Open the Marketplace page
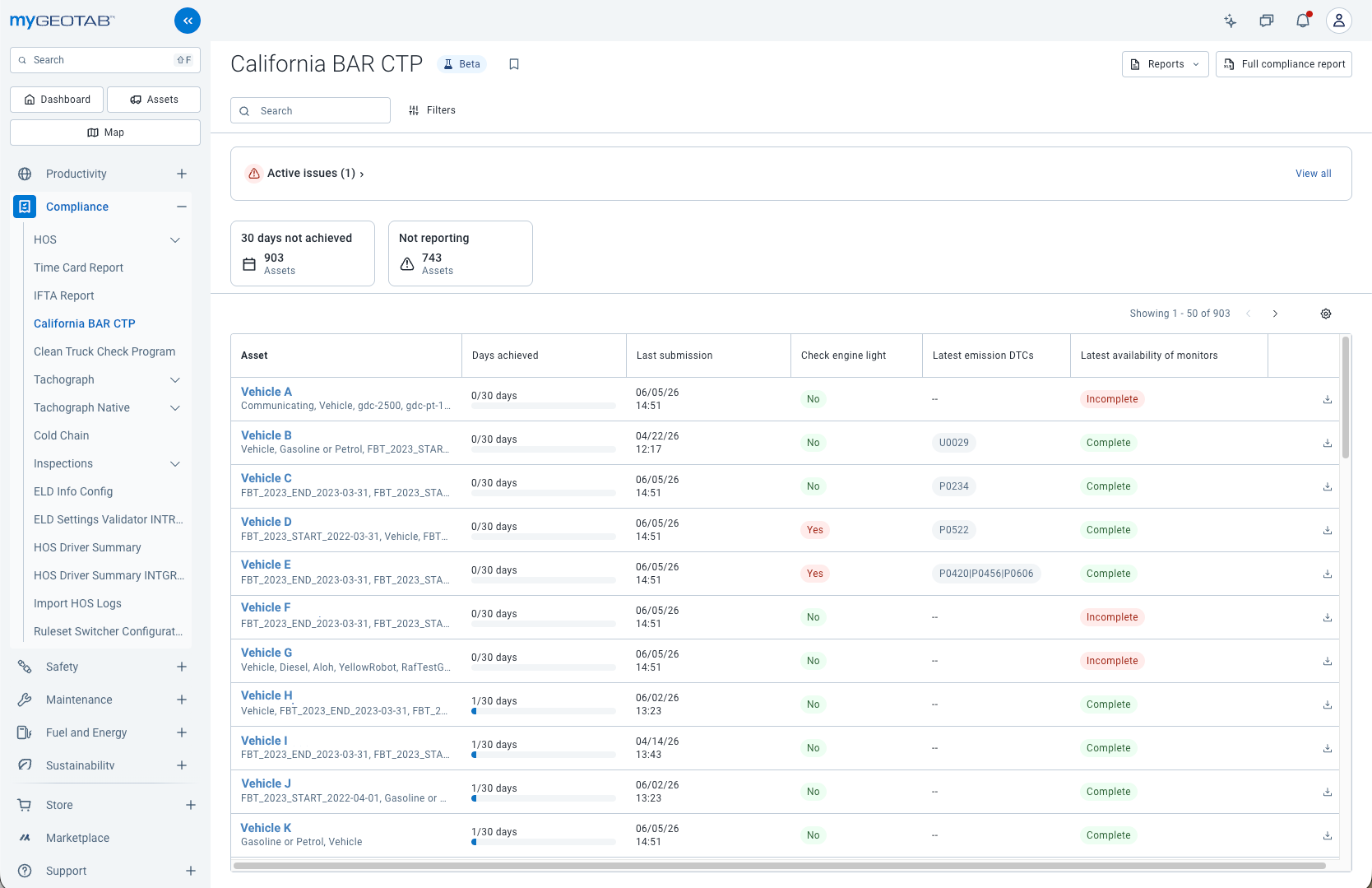 [x=77, y=838]
